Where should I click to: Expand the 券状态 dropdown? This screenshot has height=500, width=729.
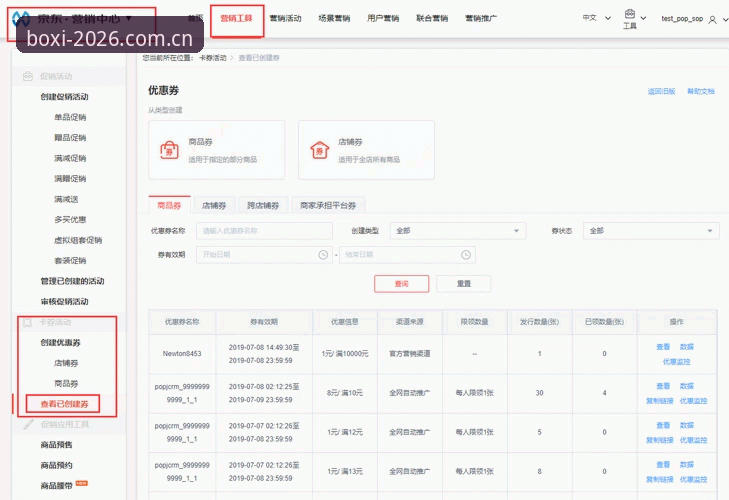(651, 231)
